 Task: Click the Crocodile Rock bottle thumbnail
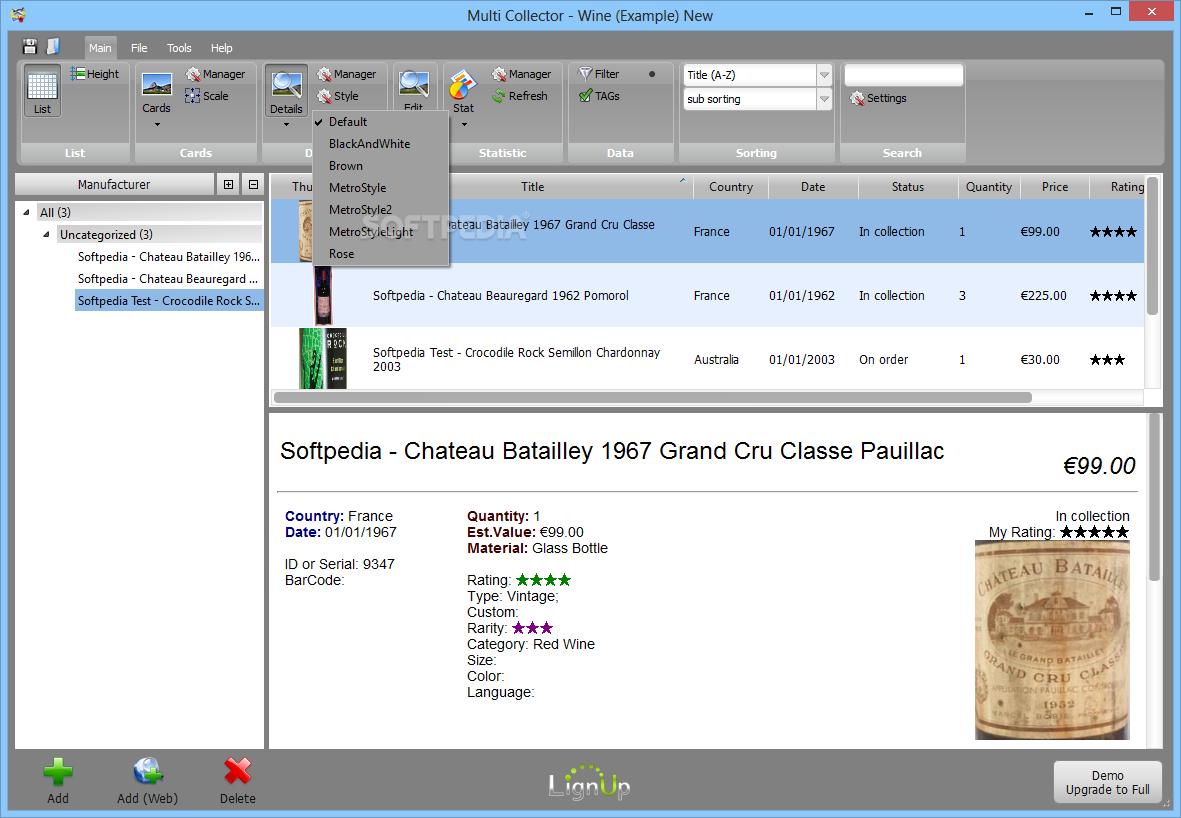(323, 359)
